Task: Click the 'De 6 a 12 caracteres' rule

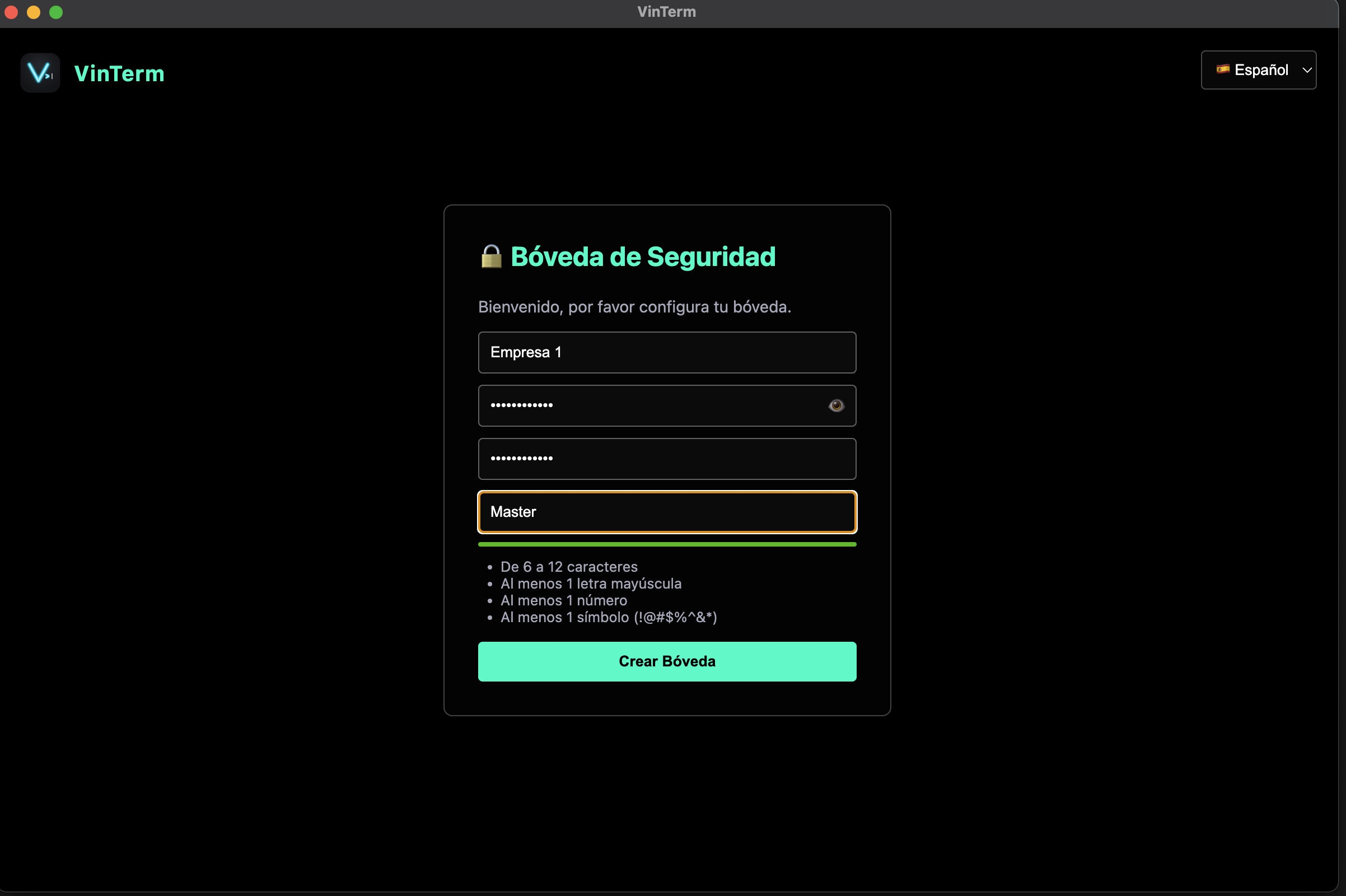Action: [x=569, y=567]
